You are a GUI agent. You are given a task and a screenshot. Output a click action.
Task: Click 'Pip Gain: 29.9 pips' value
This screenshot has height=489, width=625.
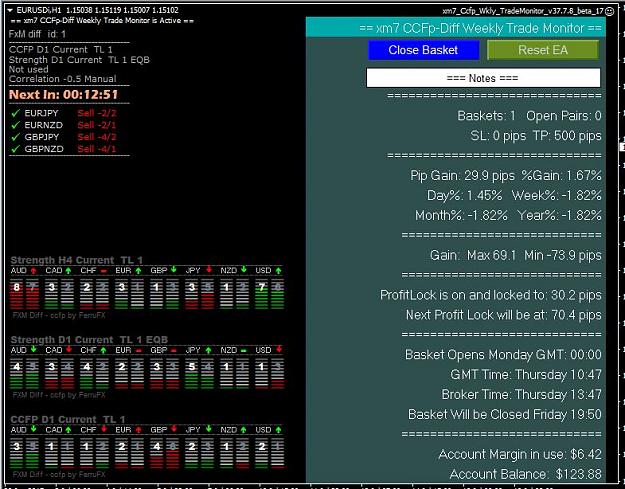[x=462, y=176]
